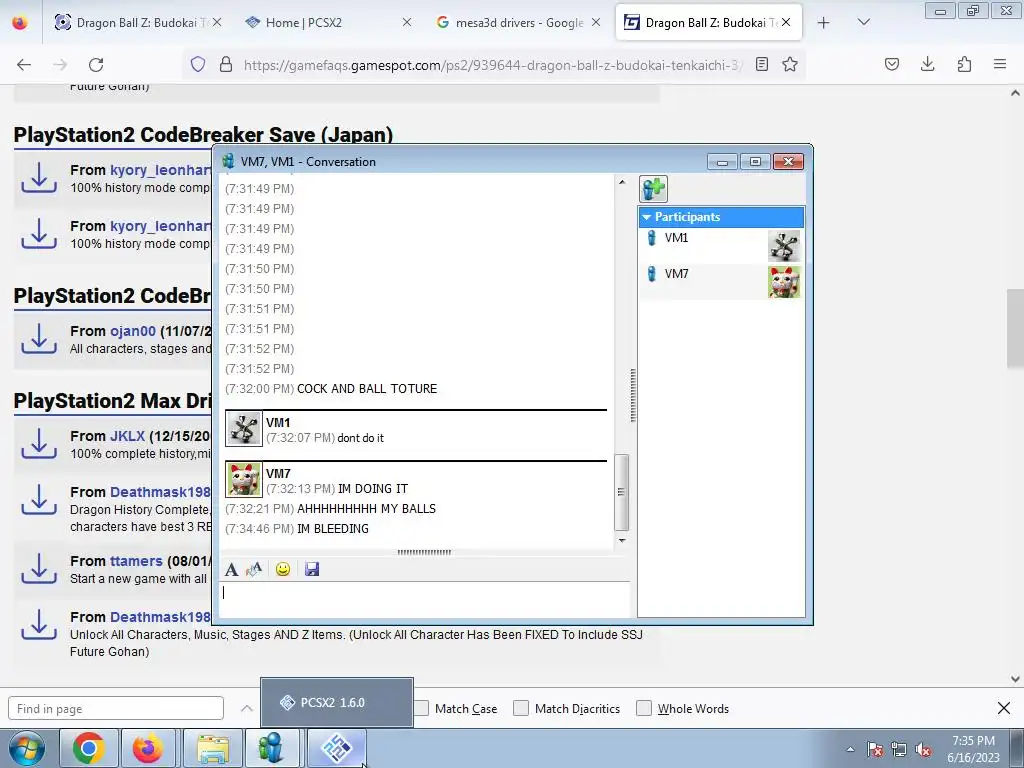Viewport: 1024px width, 768px height.
Task: Click the conversation scrollbar up arrow
Action: 622,182
